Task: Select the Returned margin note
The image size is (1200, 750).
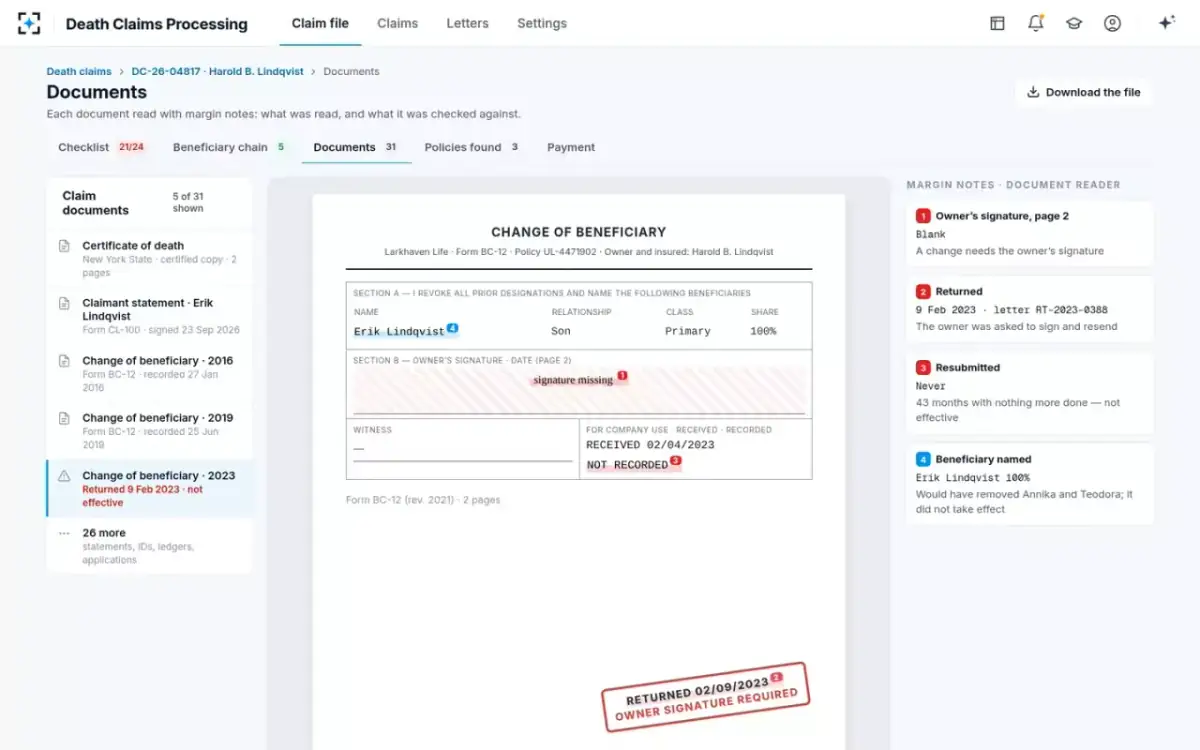Action: (1029, 309)
